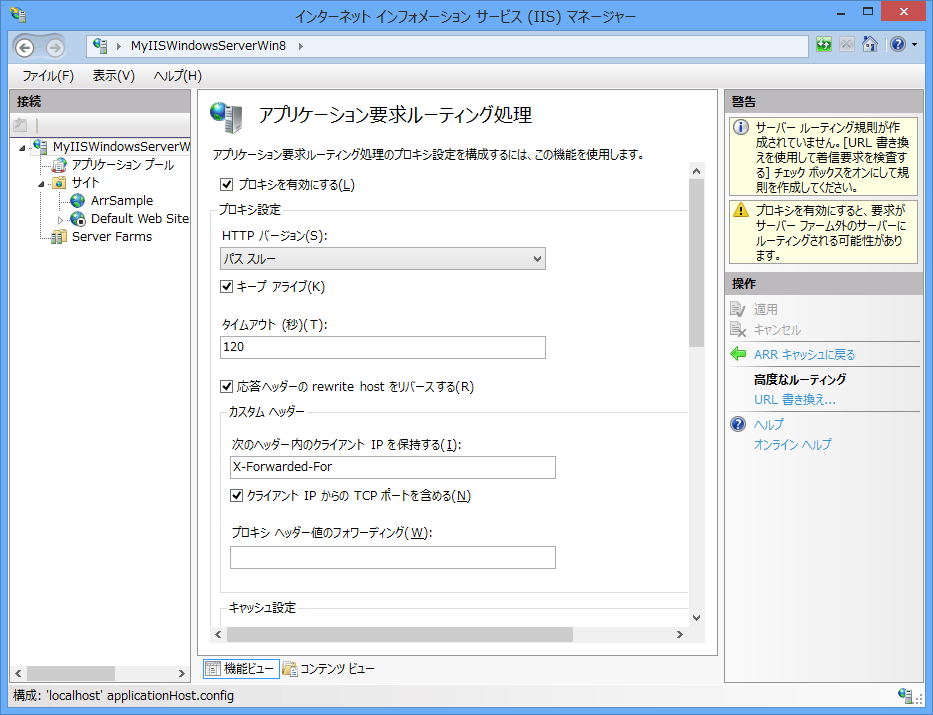Select the アプリケーション プール icon in tree
Viewport: 933px width, 715px height.
tap(59, 165)
